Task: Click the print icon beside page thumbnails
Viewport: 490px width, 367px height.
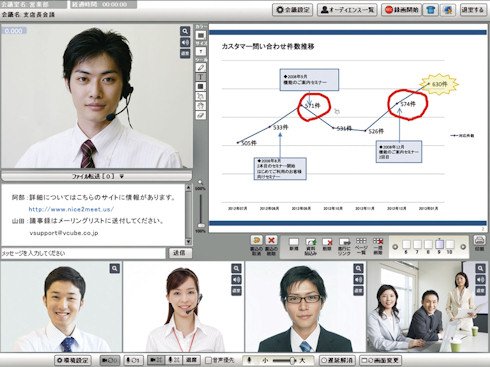Action: pos(479,240)
